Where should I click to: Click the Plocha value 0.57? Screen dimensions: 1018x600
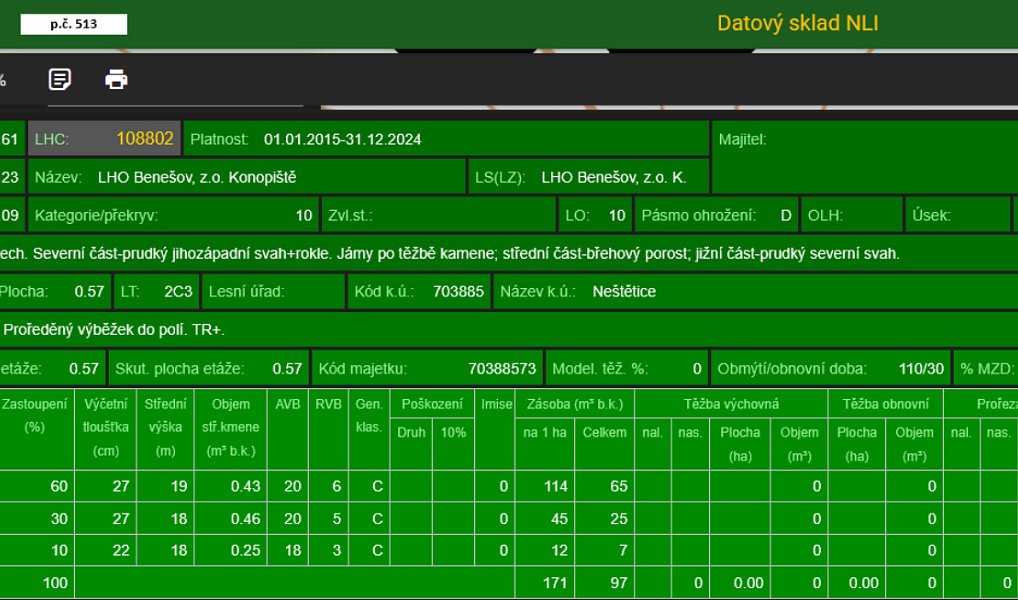coord(89,292)
